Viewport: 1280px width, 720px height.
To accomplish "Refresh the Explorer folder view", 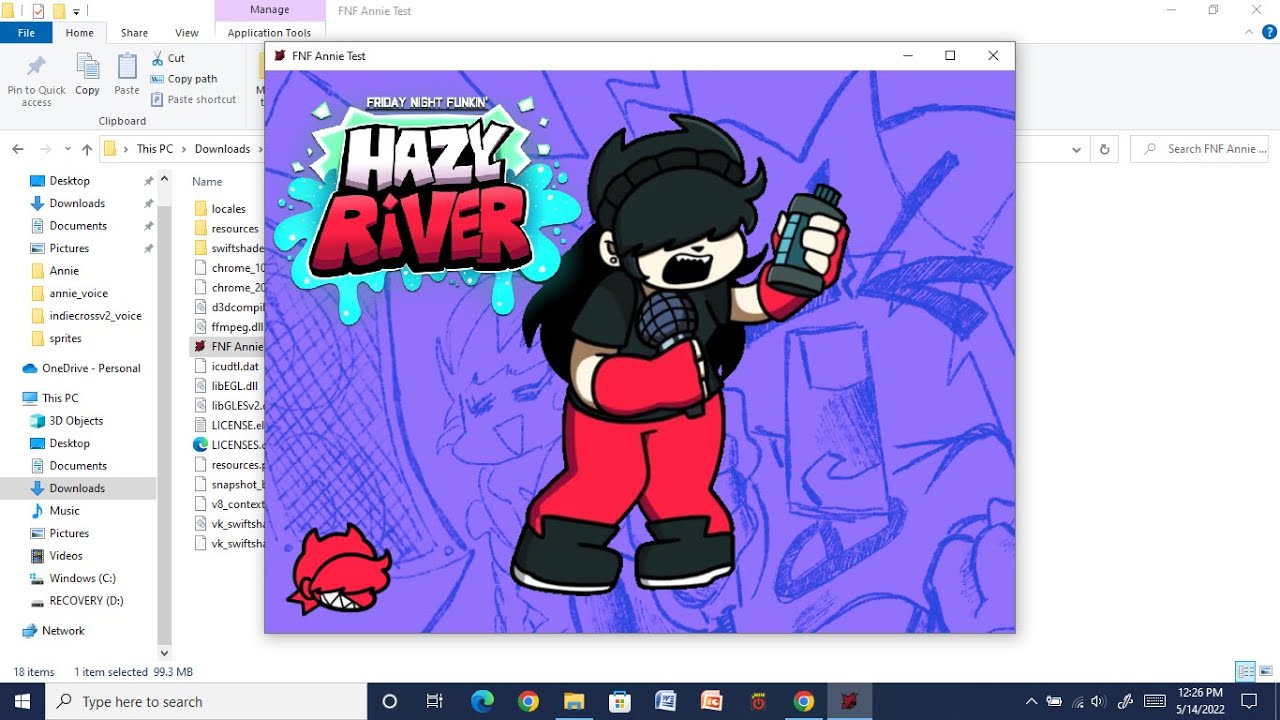I will [1104, 149].
